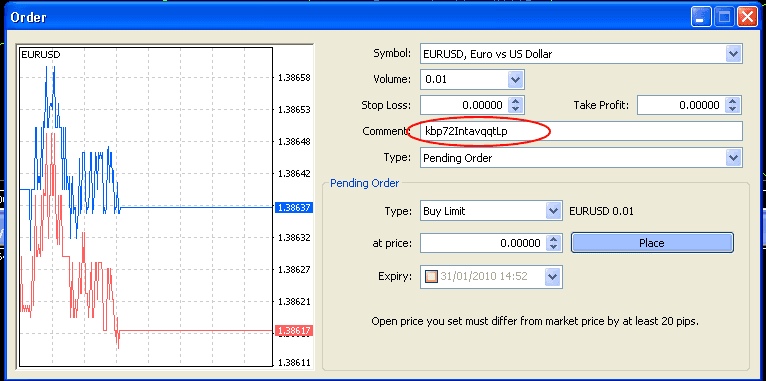Click the Order title bar text
Image resolution: width=766 pixels, height=381 pixels.
pos(28,17)
